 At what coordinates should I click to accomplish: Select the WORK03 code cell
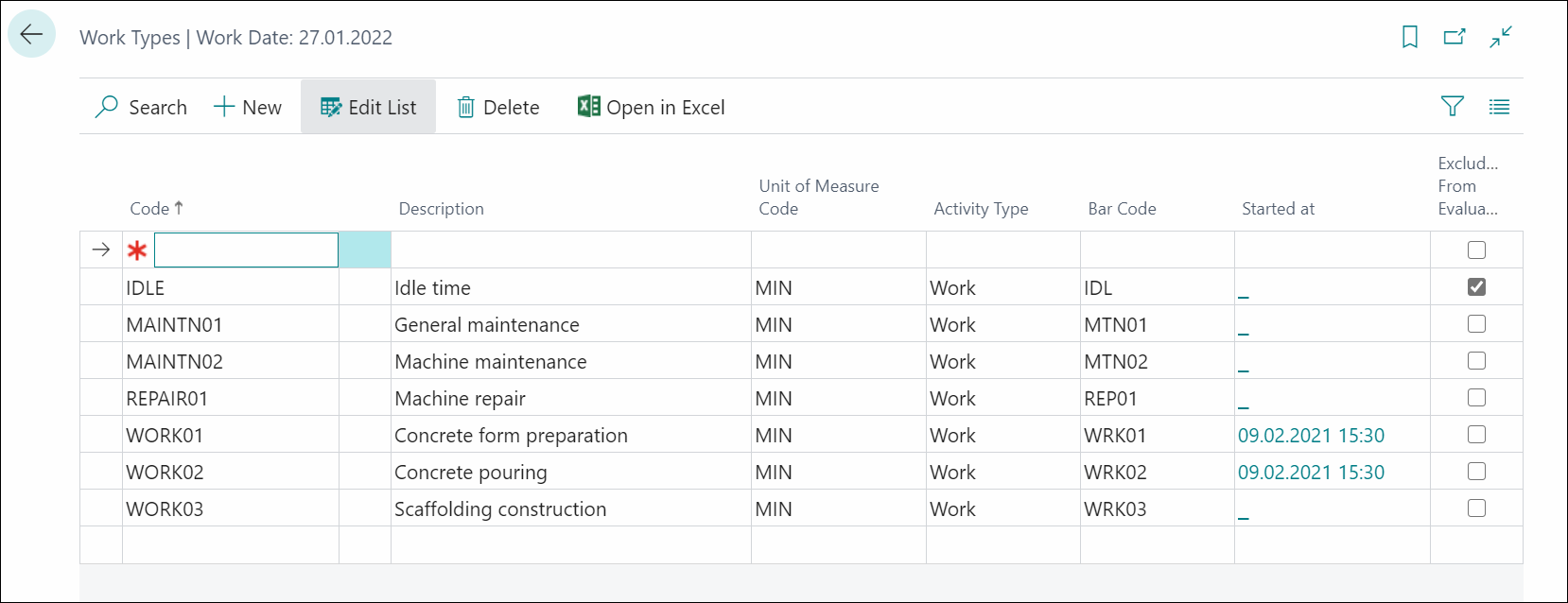(x=231, y=508)
